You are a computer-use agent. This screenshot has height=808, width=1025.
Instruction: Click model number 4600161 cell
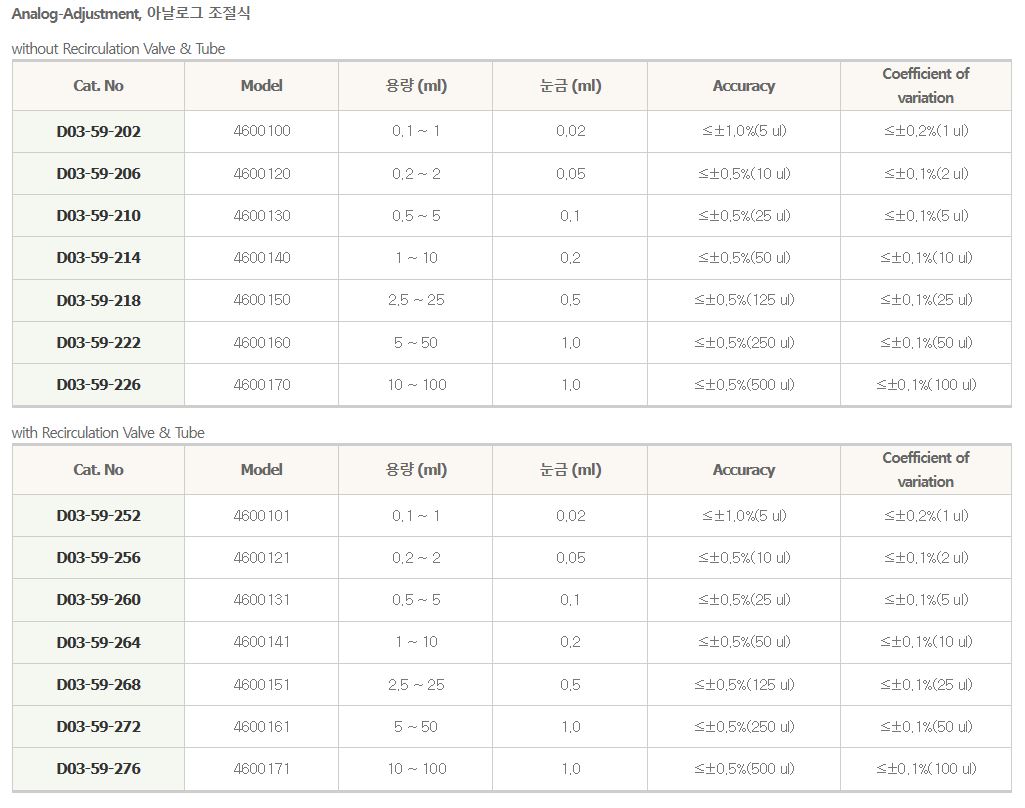261,727
